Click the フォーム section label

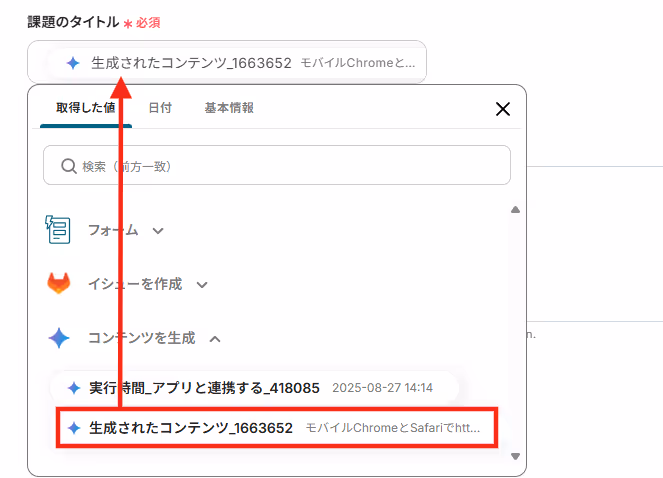pyautogui.click(x=113, y=230)
